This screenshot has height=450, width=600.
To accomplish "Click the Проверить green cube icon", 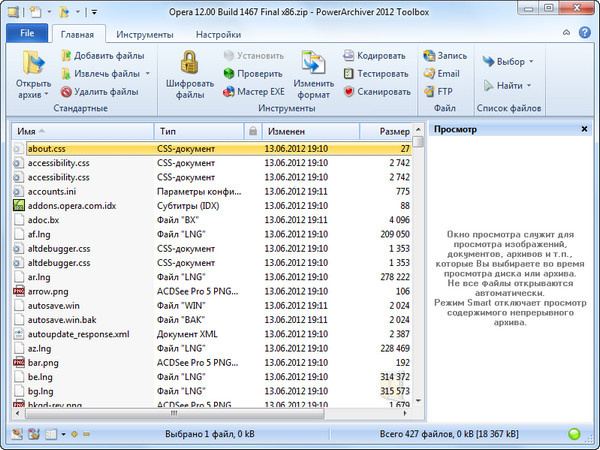I will coord(229,73).
